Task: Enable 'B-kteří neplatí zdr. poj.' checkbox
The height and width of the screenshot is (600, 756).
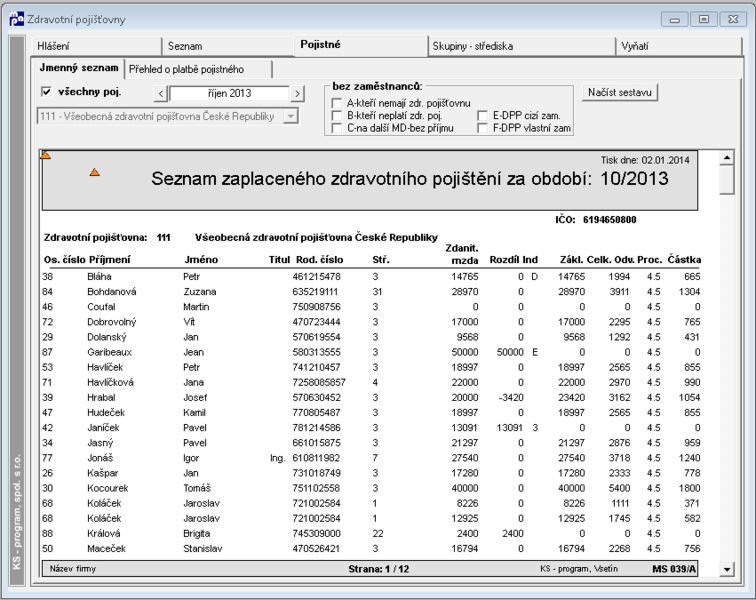Action: click(337, 116)
